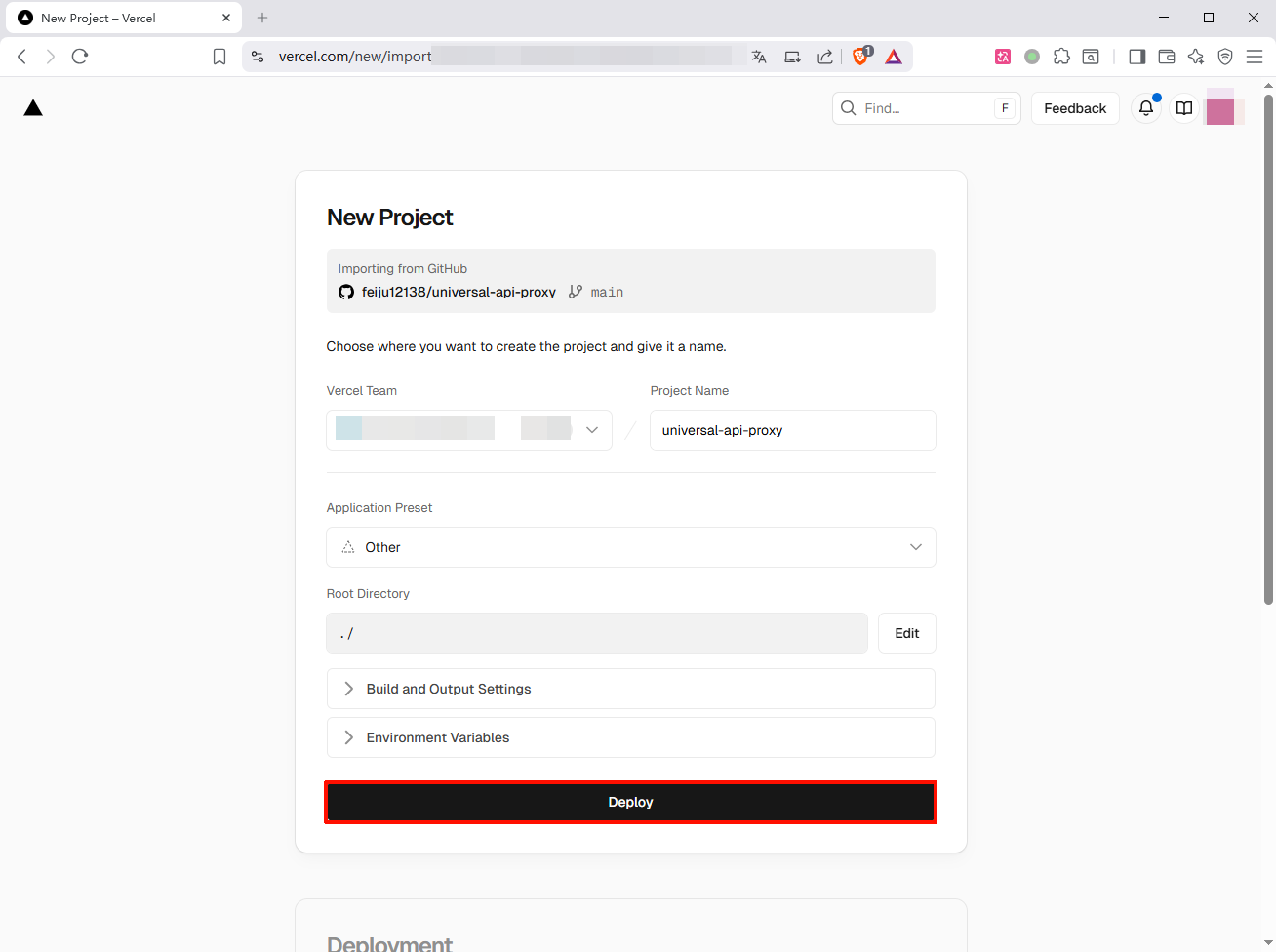Image resolution: width=1276 pixels, height=952 pixels.
Task: Open the Application Preset dropdown
Action: pyautogui.click(x=631, y=547)
